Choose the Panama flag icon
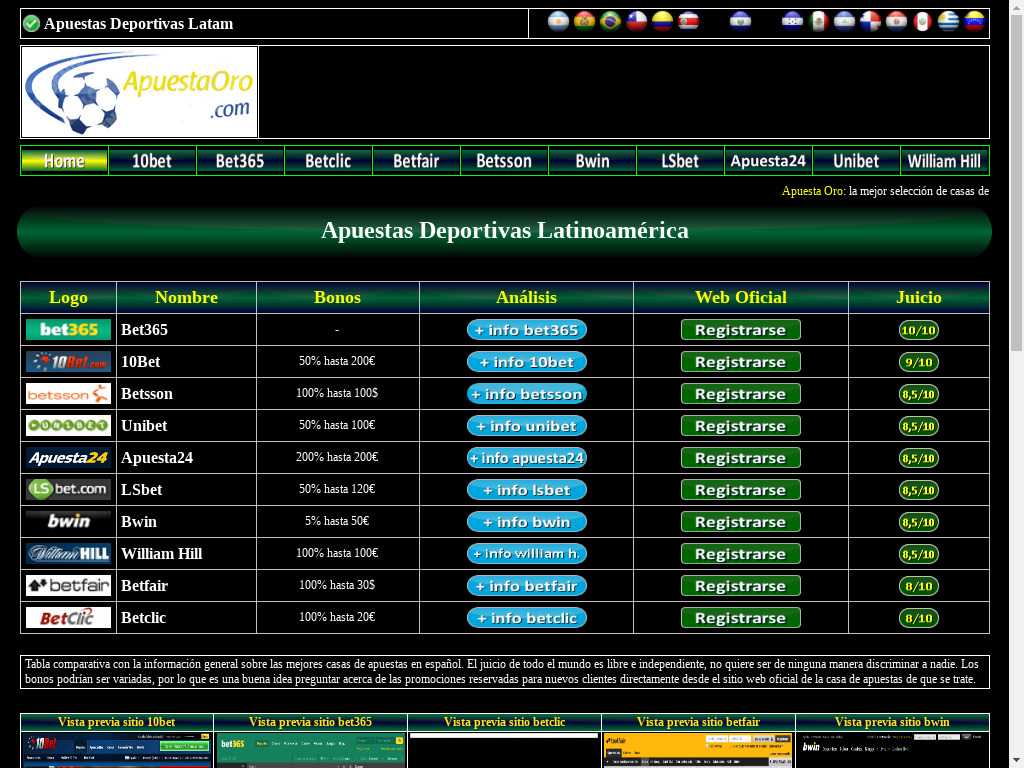The width and height of the screenshot is (1024, 768). click(870, 22)
